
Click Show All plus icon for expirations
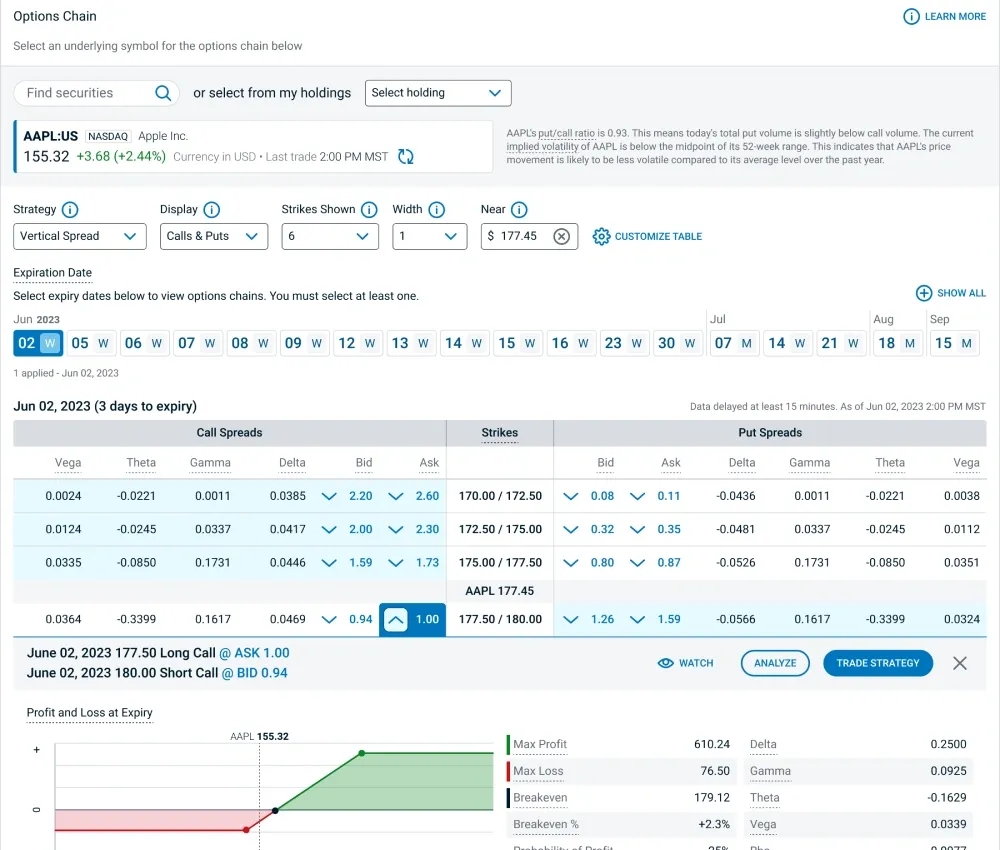click(924, 293)
